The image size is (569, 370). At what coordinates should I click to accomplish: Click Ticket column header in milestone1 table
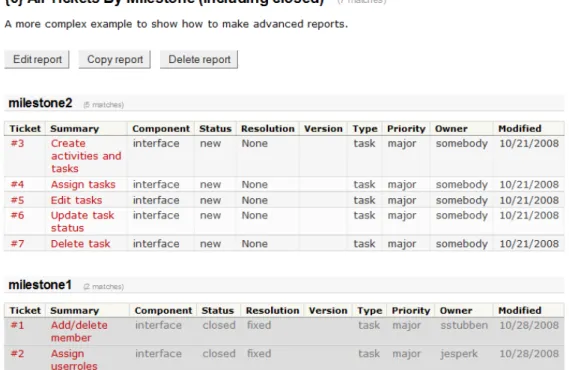pyautogui.click(x=25, y=311)
